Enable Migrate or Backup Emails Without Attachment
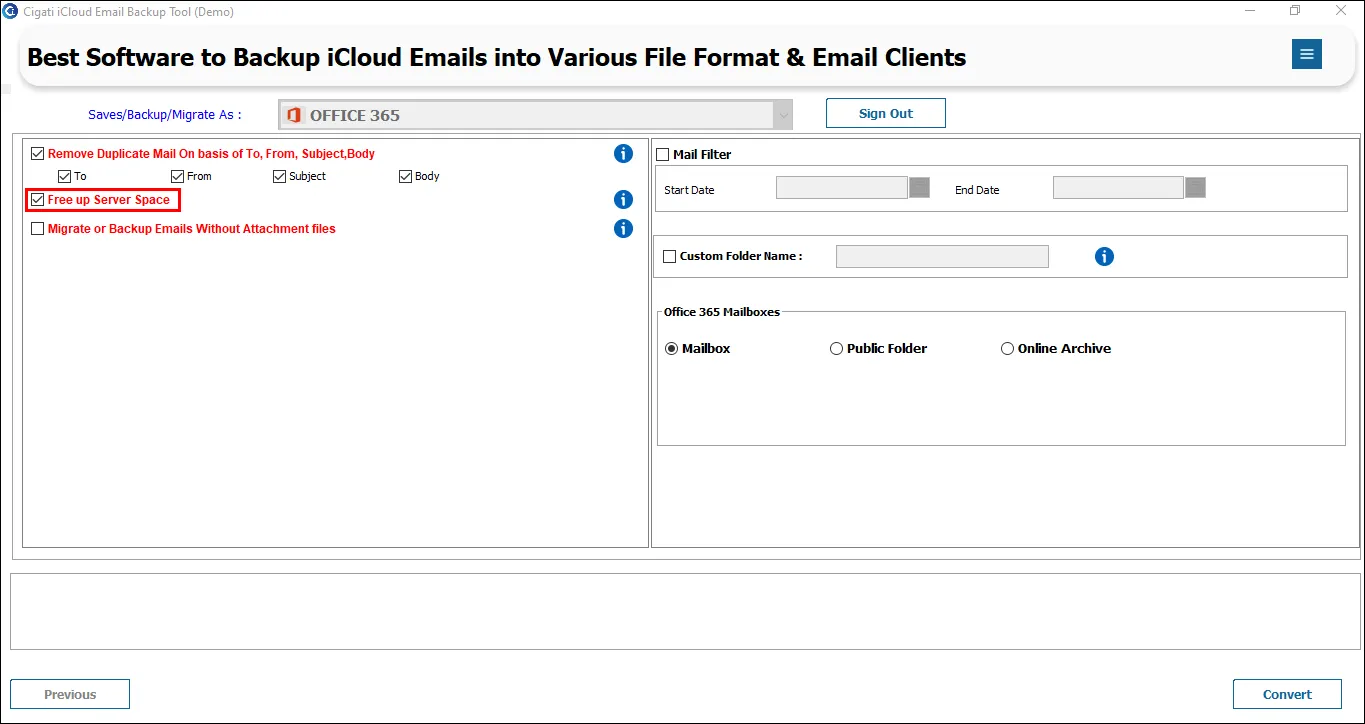The height and width of the screenshot is (724, 1365). [x=38, y=229]
